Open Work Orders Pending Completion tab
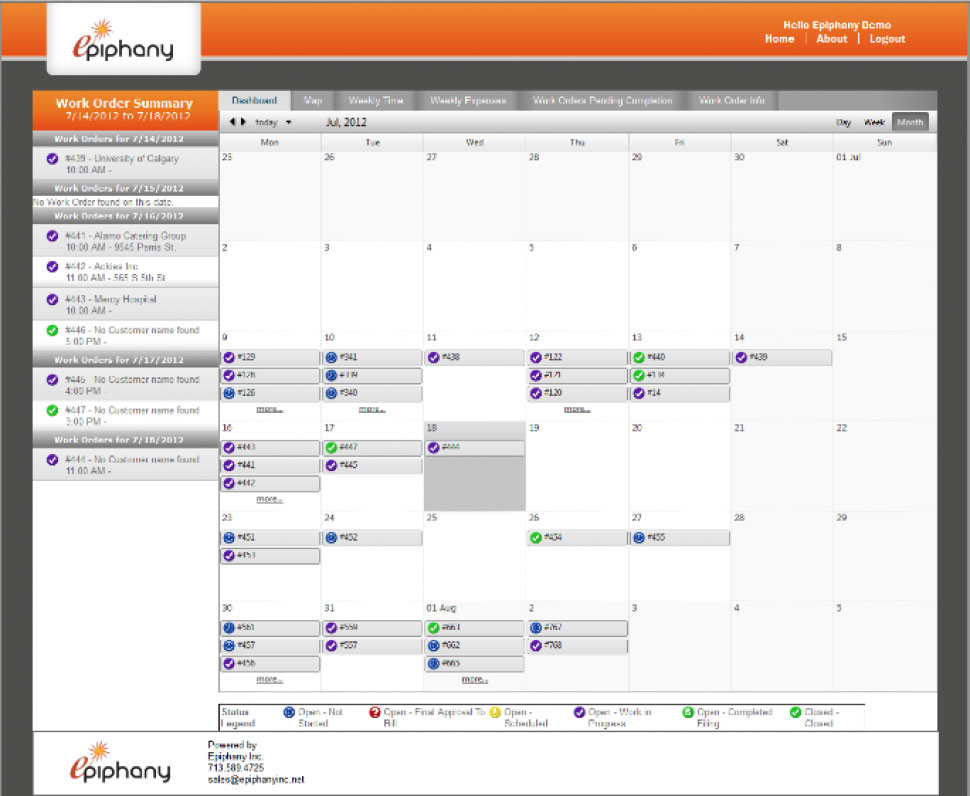The image size is (970, 796). point(603,100)
